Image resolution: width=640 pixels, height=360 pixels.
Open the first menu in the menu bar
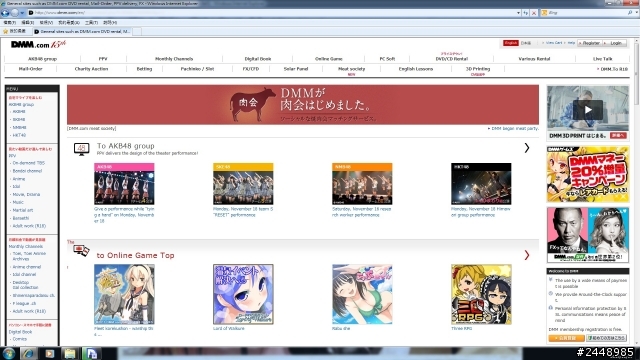click(10, 22)
